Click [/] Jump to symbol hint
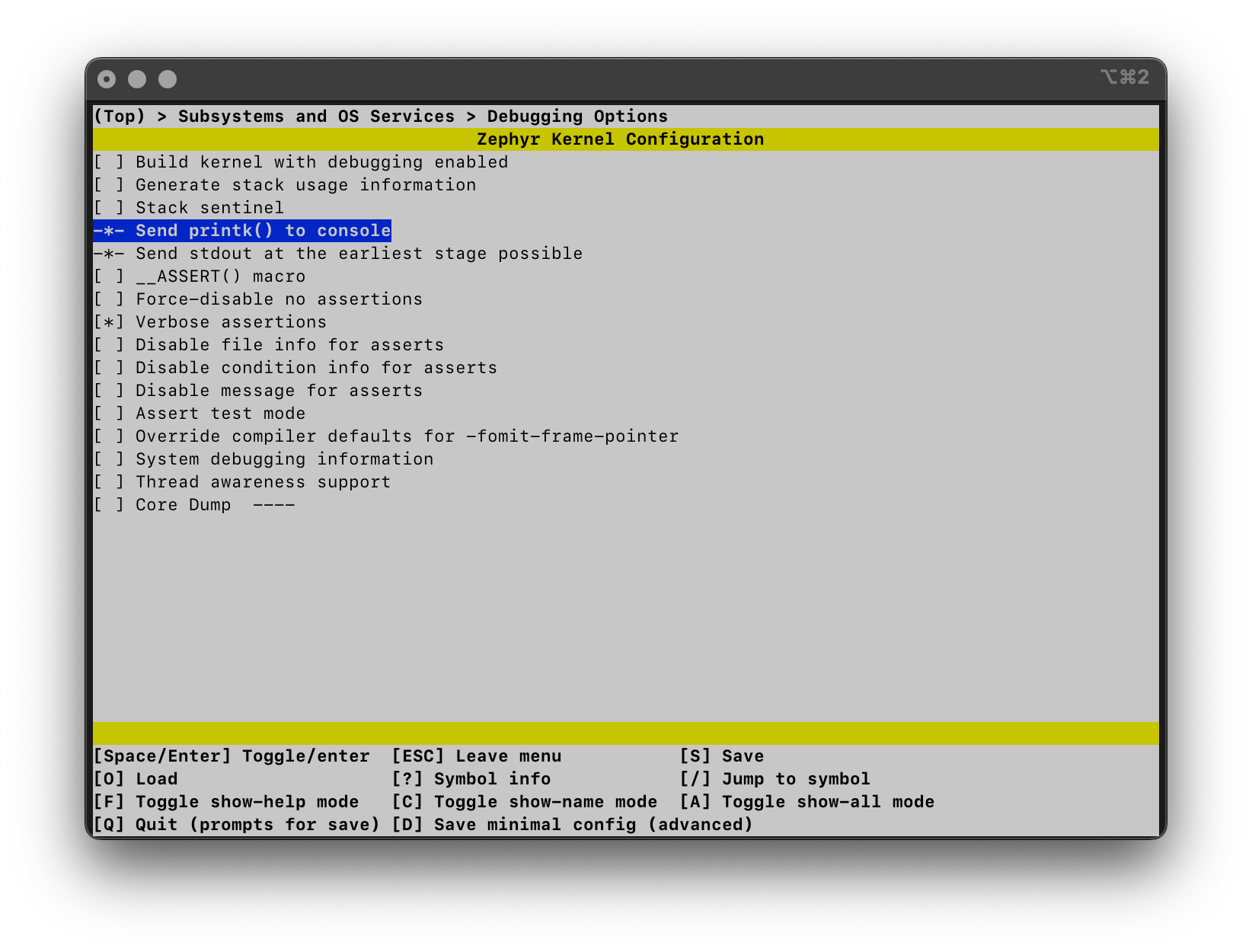The width and height of the screenshot is (1252, 952). [775, 779]
